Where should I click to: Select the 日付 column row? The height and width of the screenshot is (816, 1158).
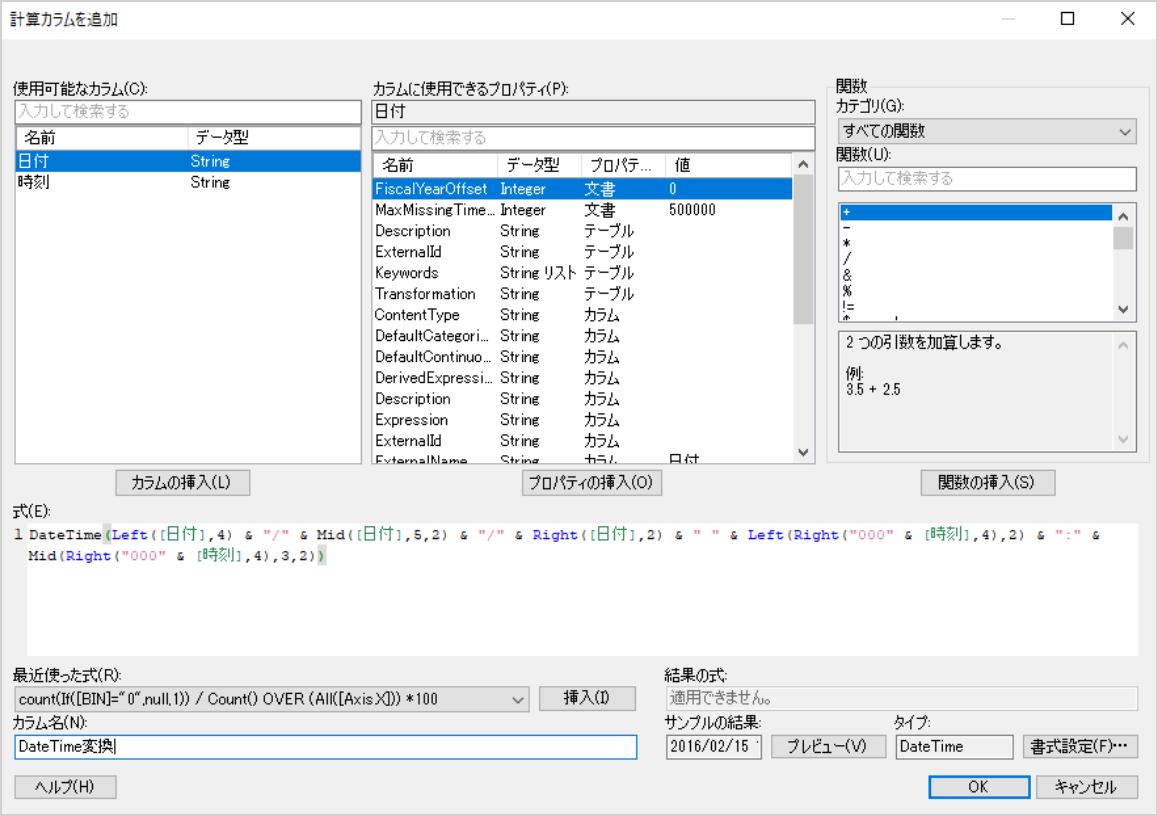[x=188, y=161]
